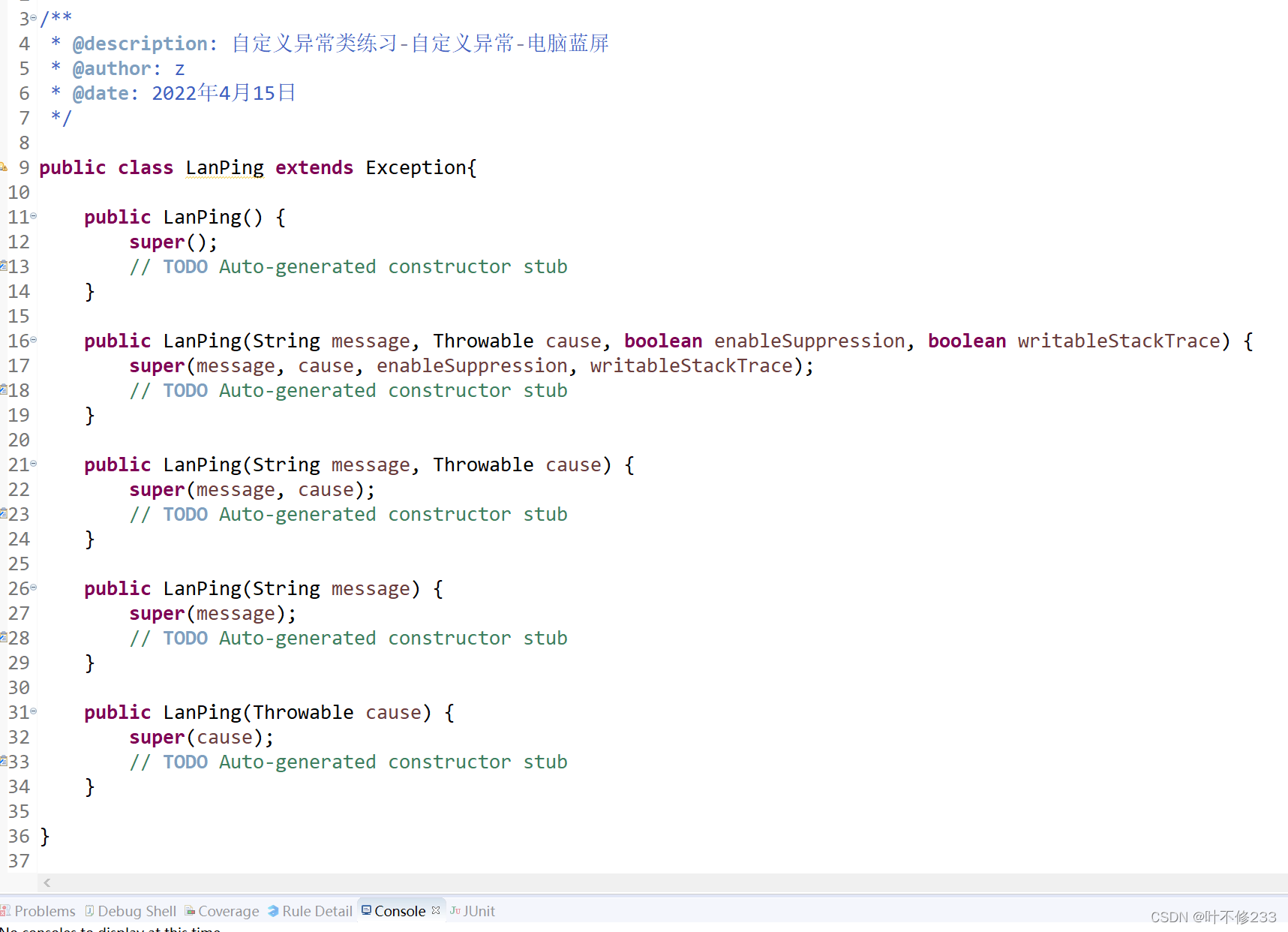Click Throwable in the line 21 constructor
Screen dimensions: 1288x932
pyautogui.click(x=483, y=464)
